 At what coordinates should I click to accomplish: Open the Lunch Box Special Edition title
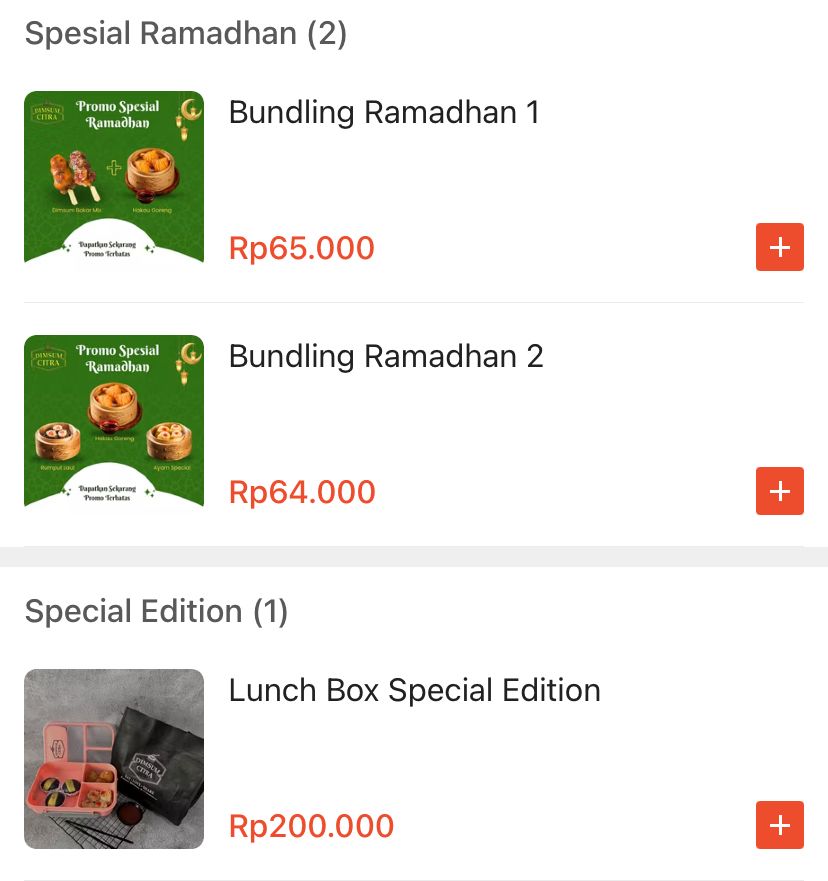click(414, 690)
